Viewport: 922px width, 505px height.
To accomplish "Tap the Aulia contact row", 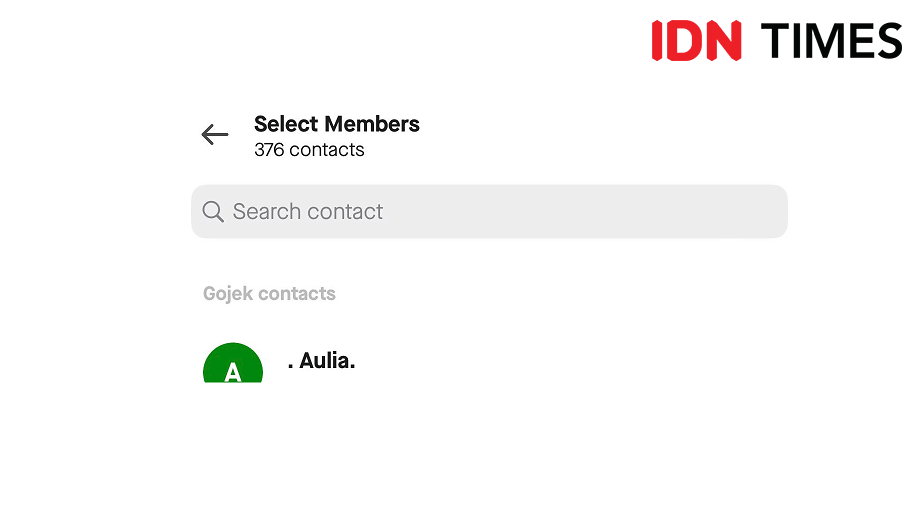I will click(x=480, y=362).
